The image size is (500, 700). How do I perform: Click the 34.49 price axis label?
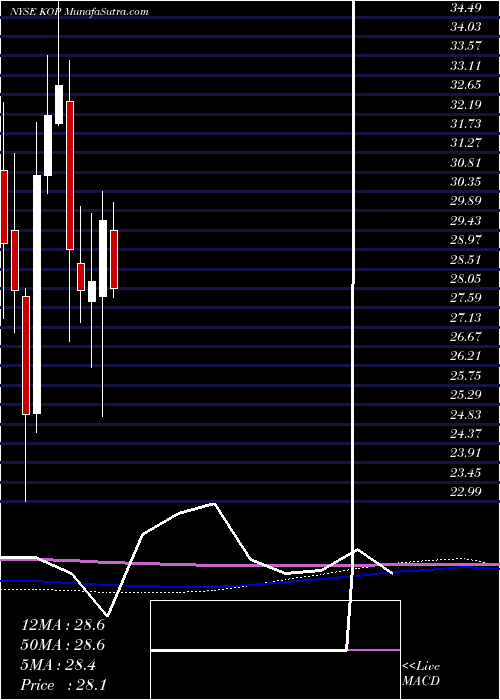(x=466, y=7)
